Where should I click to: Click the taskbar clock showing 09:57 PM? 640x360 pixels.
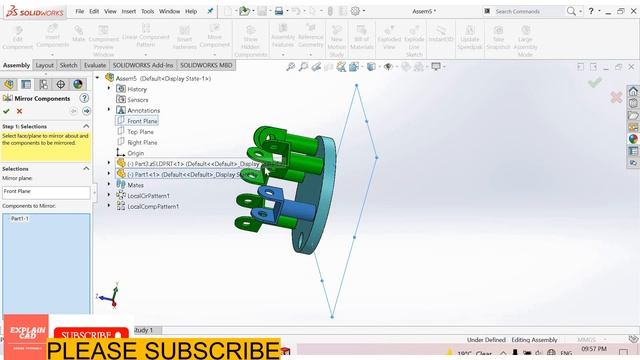[594, 349]
